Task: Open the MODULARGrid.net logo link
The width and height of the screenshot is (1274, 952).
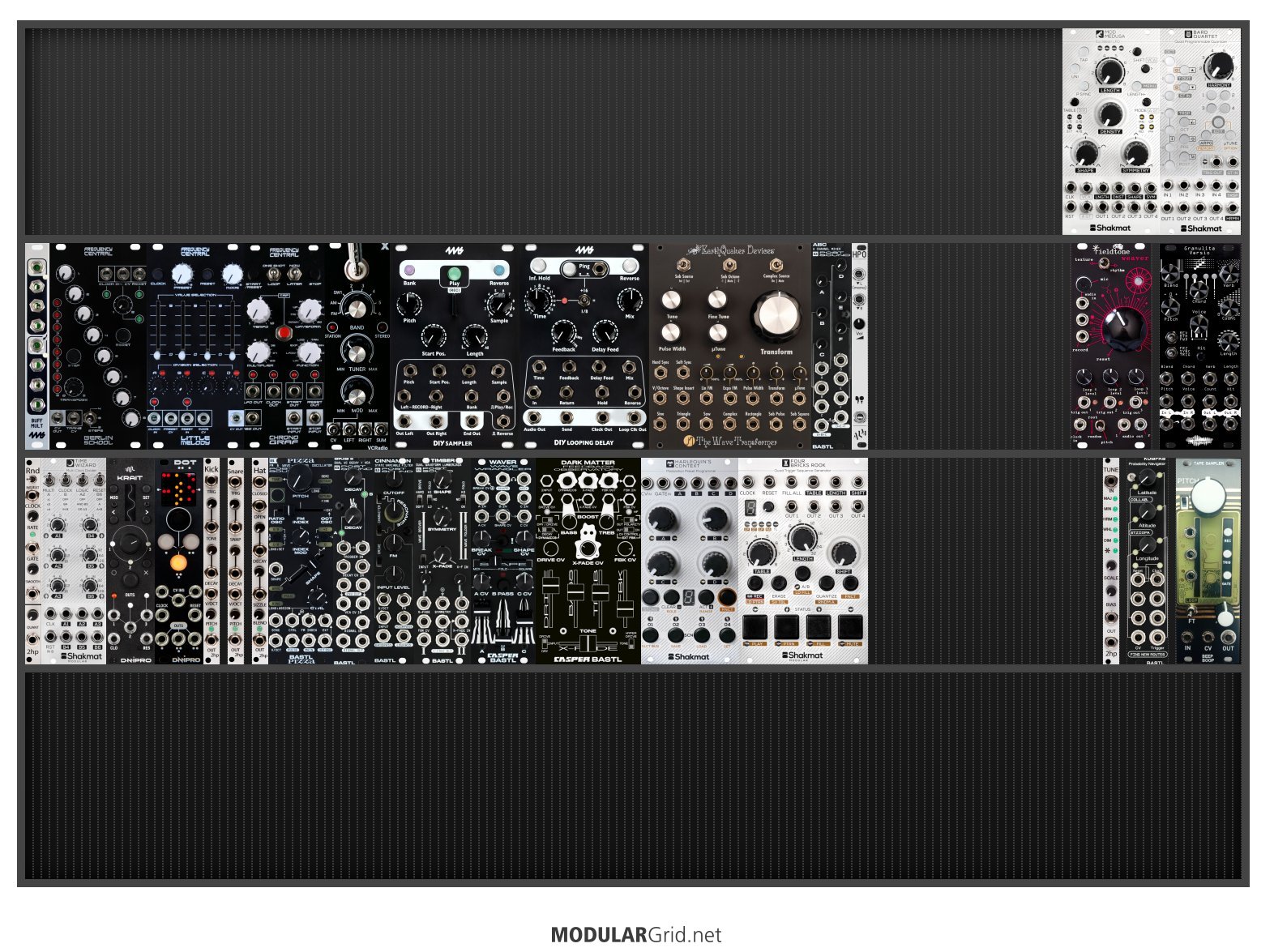Action: pos(636,935)
